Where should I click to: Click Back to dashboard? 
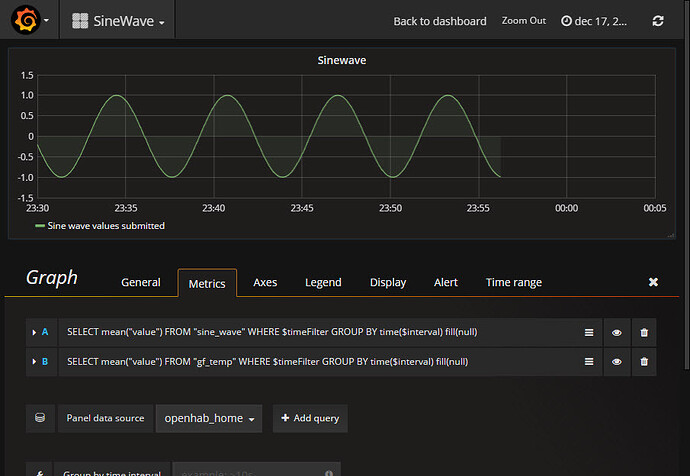(x=439, y=21)
